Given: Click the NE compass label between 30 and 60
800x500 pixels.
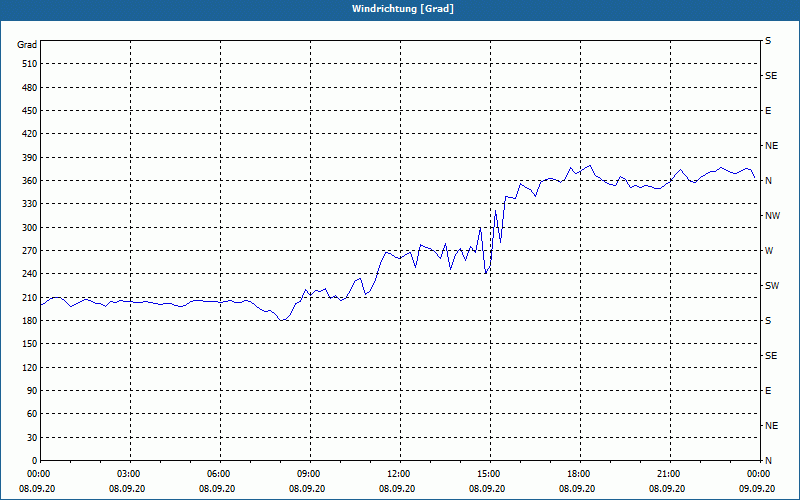Looking at the screenshot, I should [x=772, y=426].
